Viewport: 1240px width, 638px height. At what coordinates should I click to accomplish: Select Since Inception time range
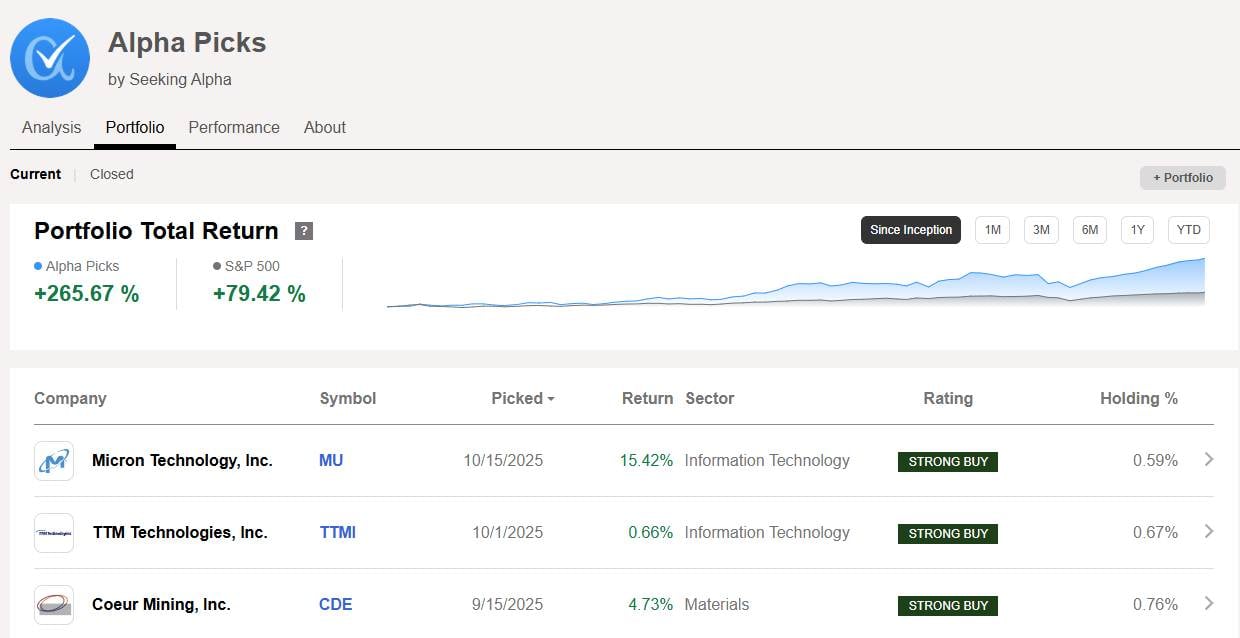(x=911, y=230)
